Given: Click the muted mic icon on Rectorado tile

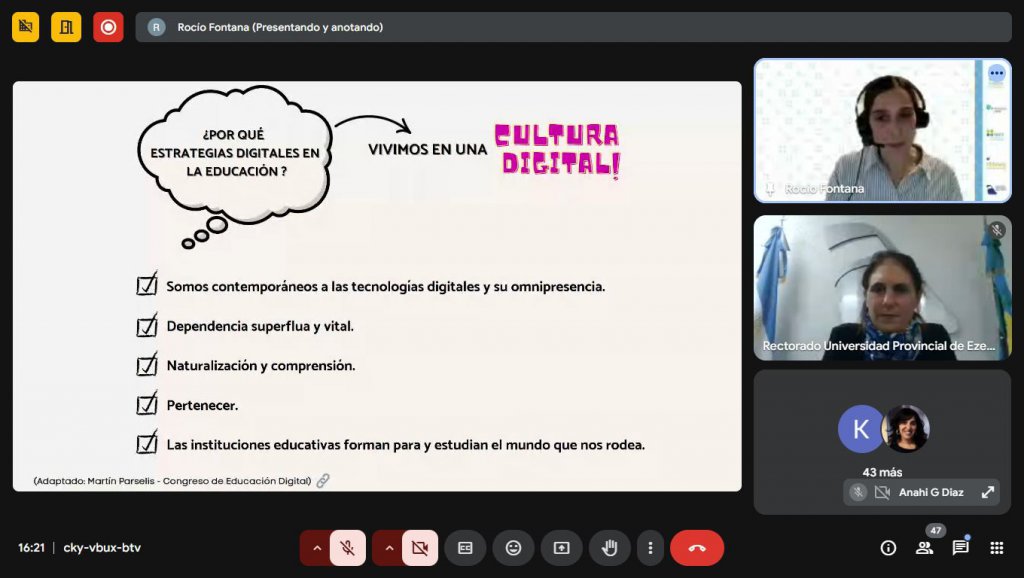Looking at the screenshot, I should (x=996, y=230).
